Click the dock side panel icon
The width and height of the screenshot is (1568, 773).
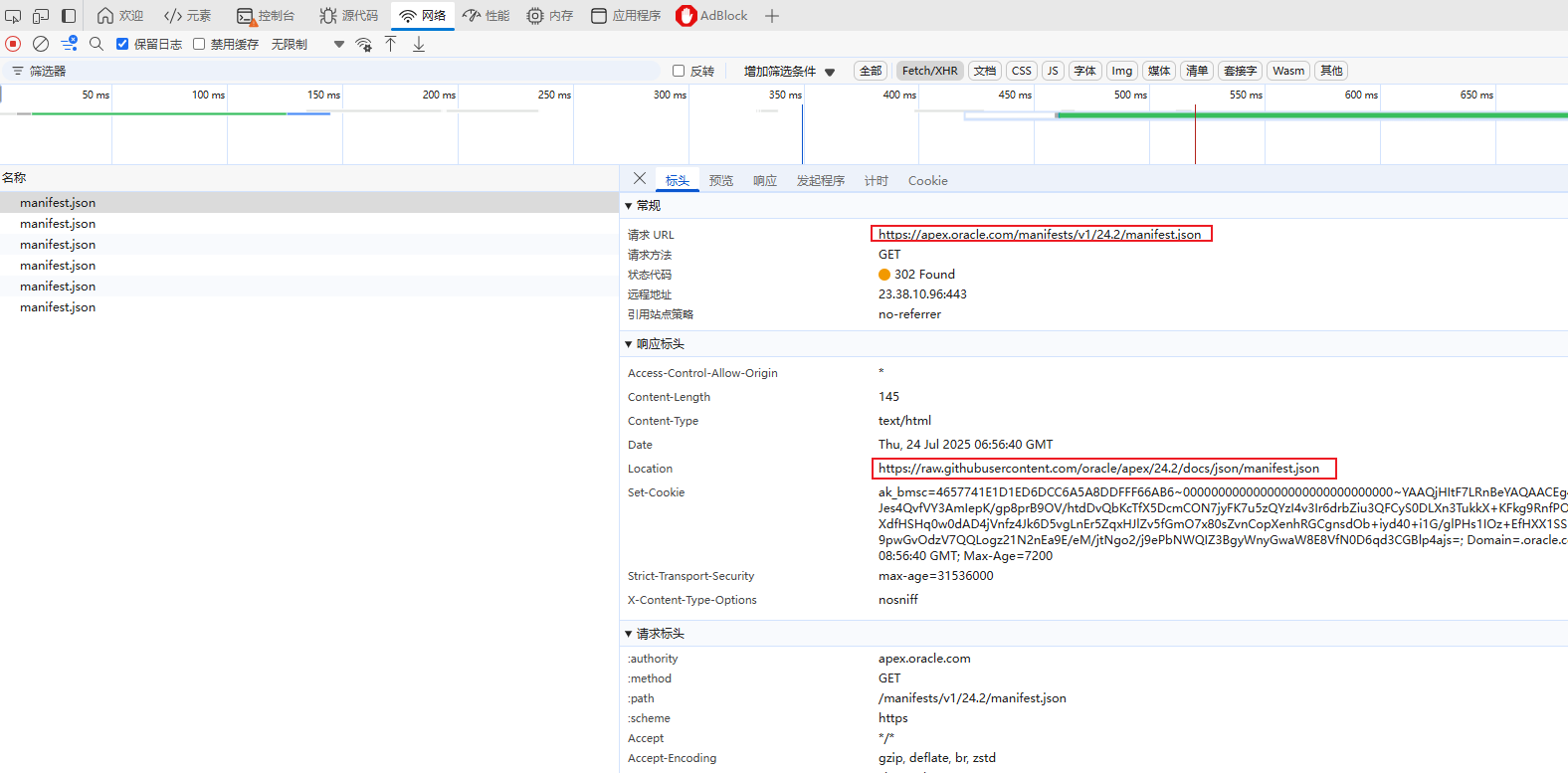point(69,16)
